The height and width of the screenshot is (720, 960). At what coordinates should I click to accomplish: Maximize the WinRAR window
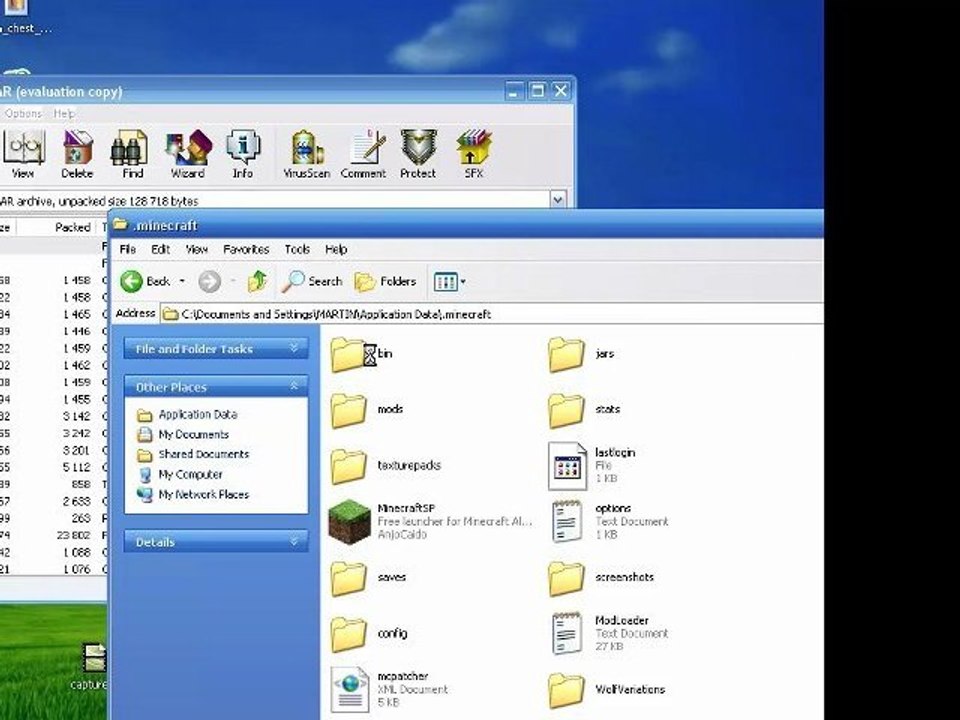pyautogui.click(x=537, y=91)
